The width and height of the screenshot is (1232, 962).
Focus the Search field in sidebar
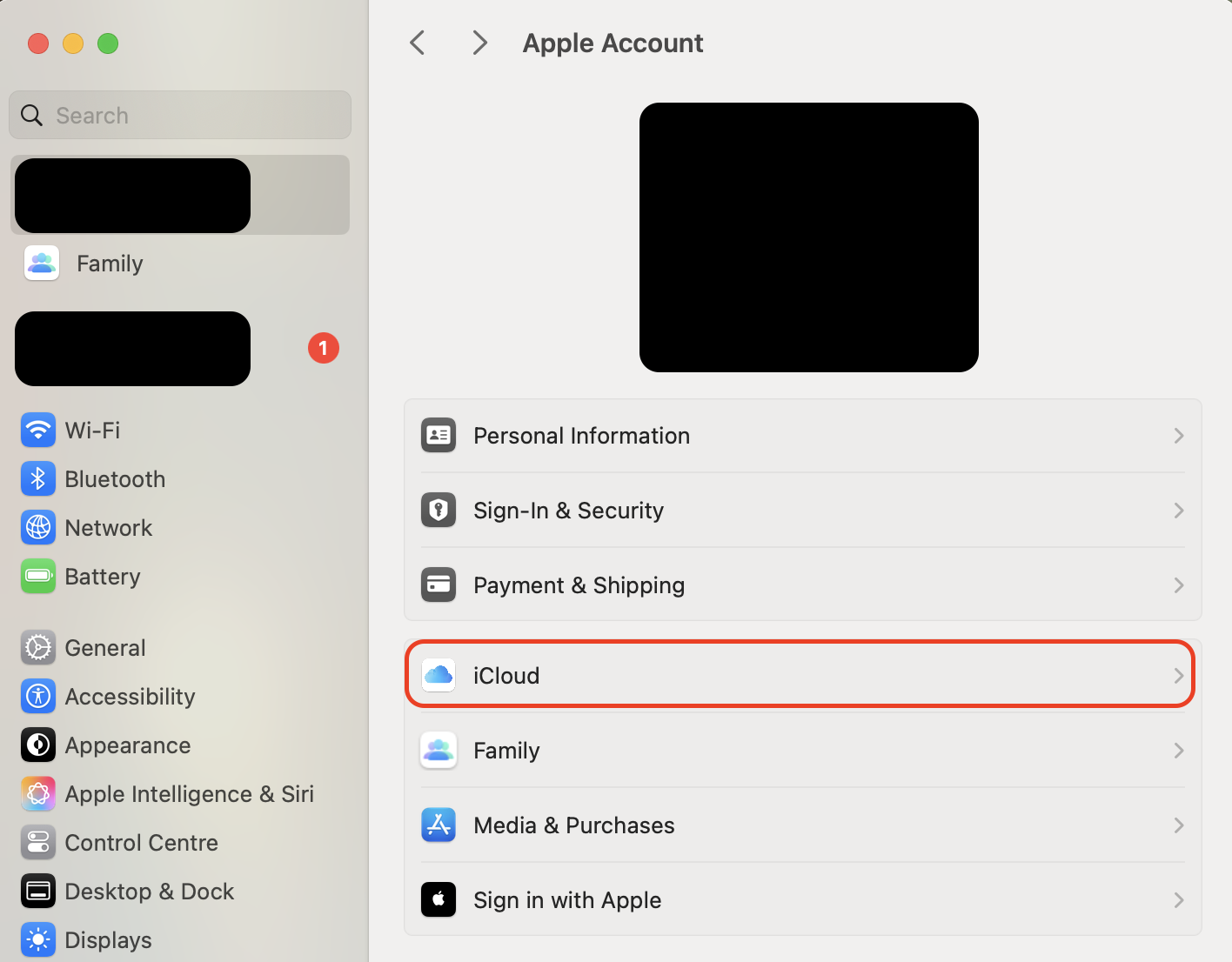[x=180, y=115]
